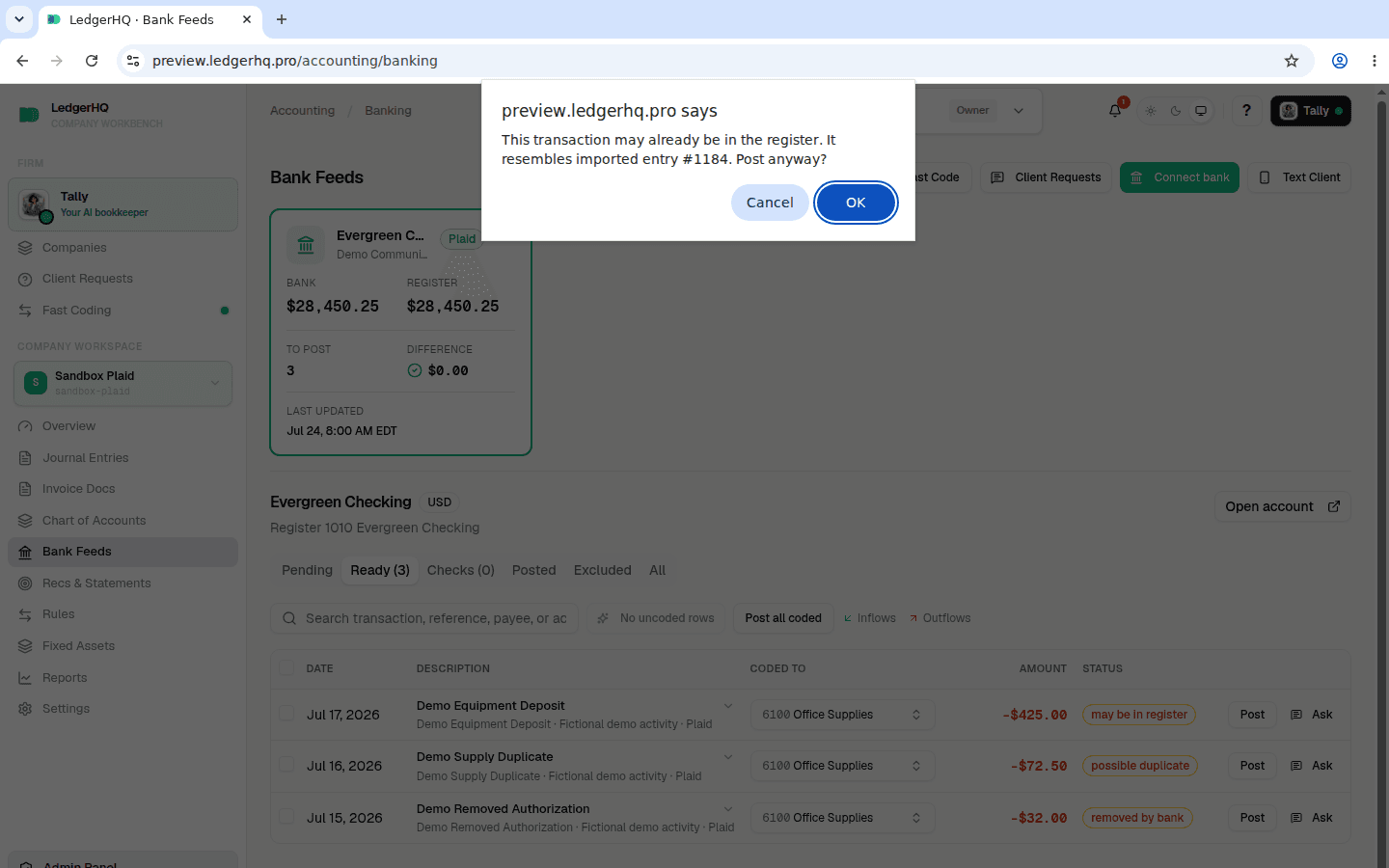1389x868 pixels.
Task: Toggle the select-all rows checkbox
Action: tap(286, 667)
